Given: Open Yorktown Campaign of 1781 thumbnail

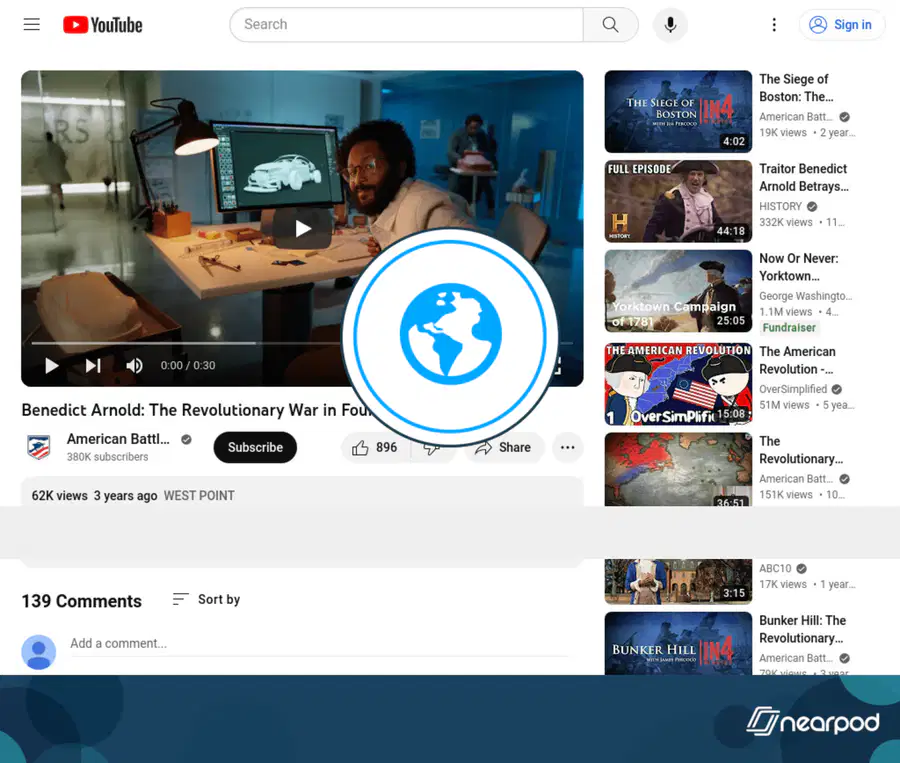Looking at the screenshot, I should (x=678, y=291).
